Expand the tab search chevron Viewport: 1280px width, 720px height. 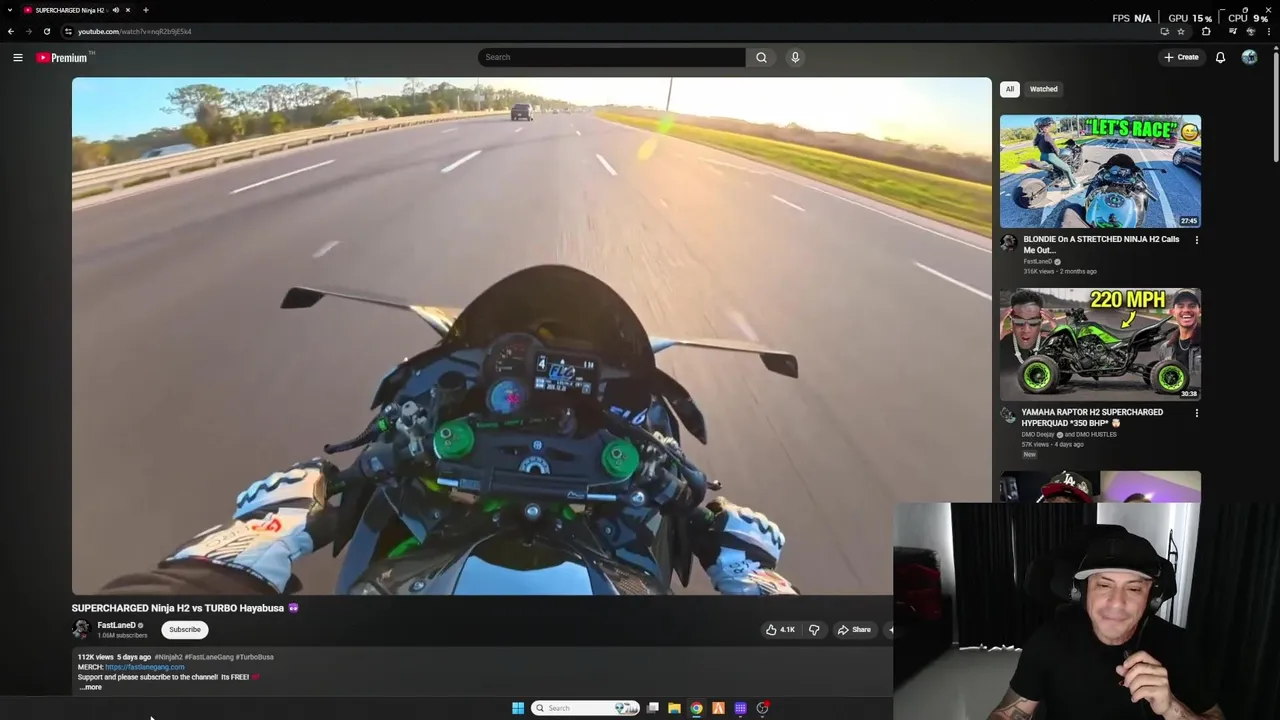[11, 10]
